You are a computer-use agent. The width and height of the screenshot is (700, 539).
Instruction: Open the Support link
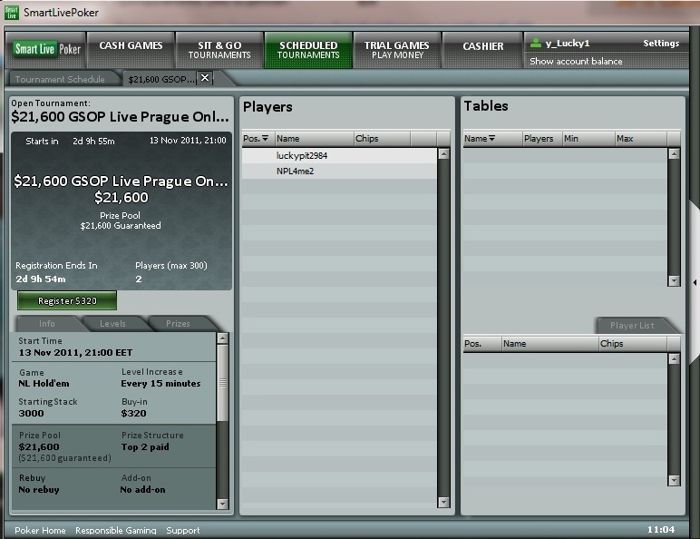tap(183, 530)
